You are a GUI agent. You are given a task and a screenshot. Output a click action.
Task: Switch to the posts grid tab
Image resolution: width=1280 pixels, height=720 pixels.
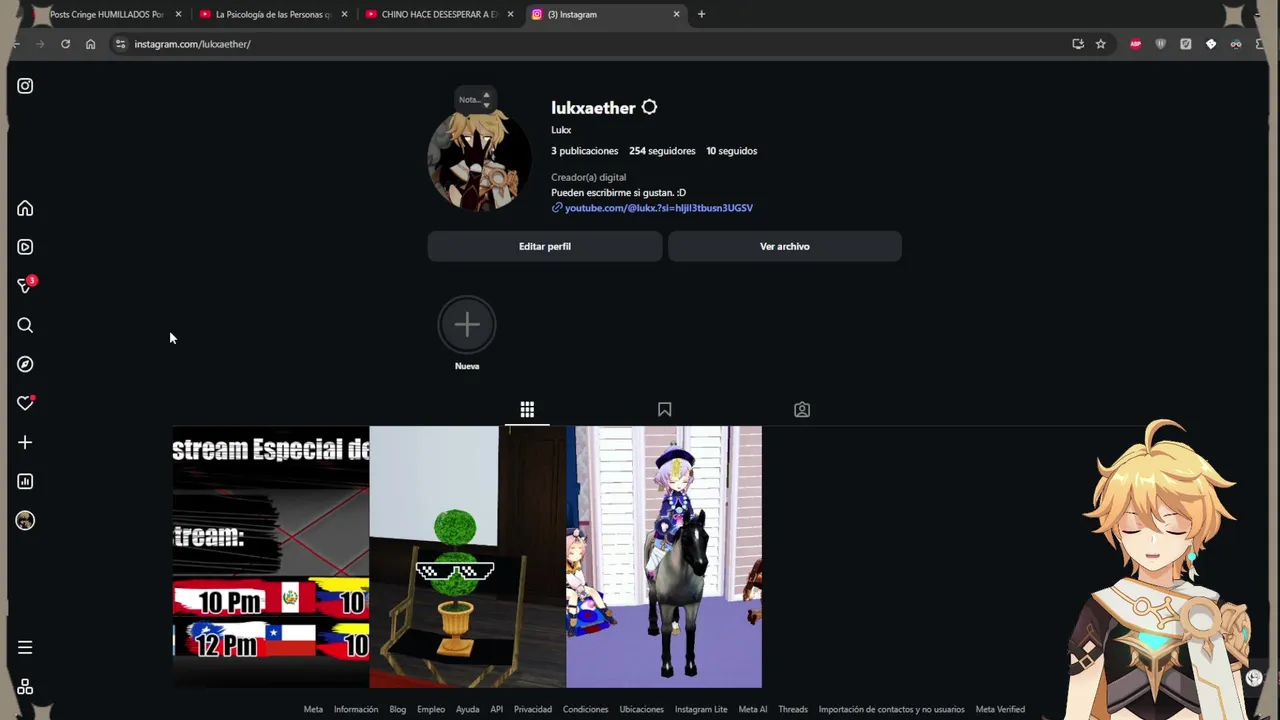click(x=527, y=409)
